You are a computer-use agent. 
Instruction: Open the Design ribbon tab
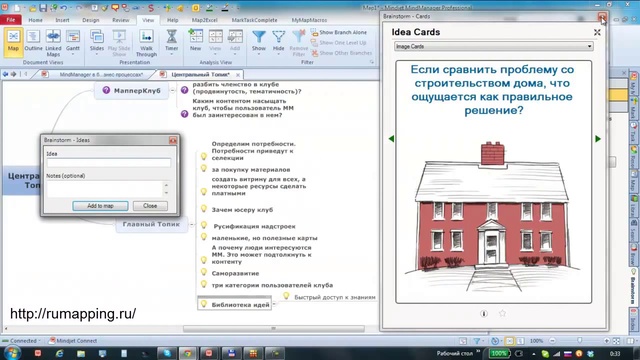coord(91,20)
